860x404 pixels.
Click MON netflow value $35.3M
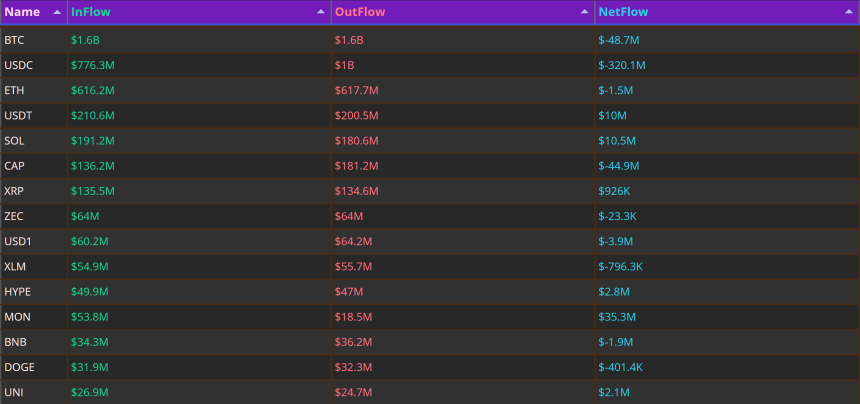617,317
